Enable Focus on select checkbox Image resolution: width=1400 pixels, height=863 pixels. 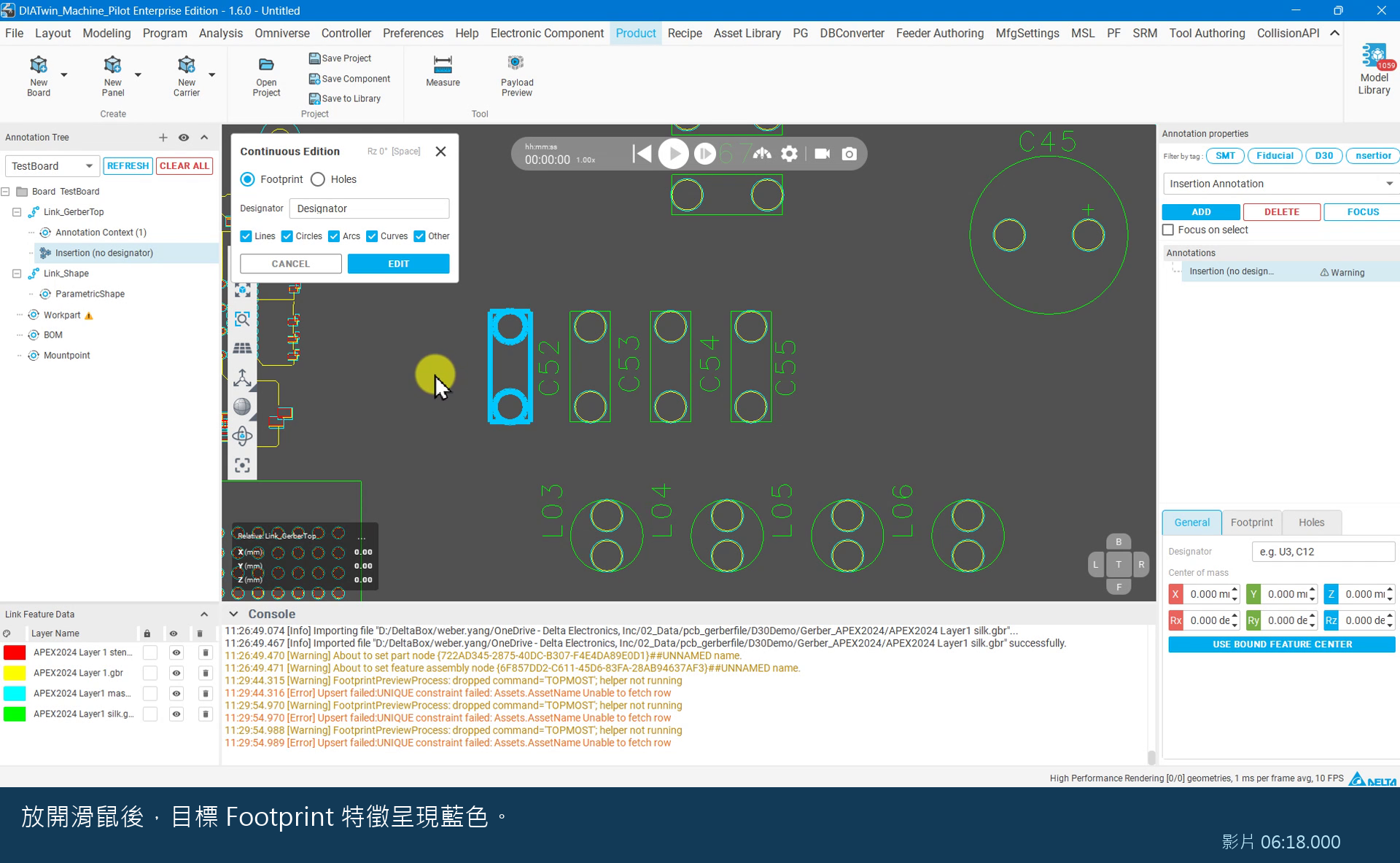pos(1168,230)
